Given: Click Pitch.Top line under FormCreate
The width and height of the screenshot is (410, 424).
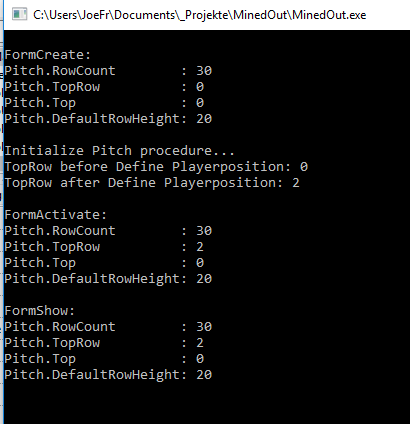Looking at the screenshot, I should click(x=104, y=103).
